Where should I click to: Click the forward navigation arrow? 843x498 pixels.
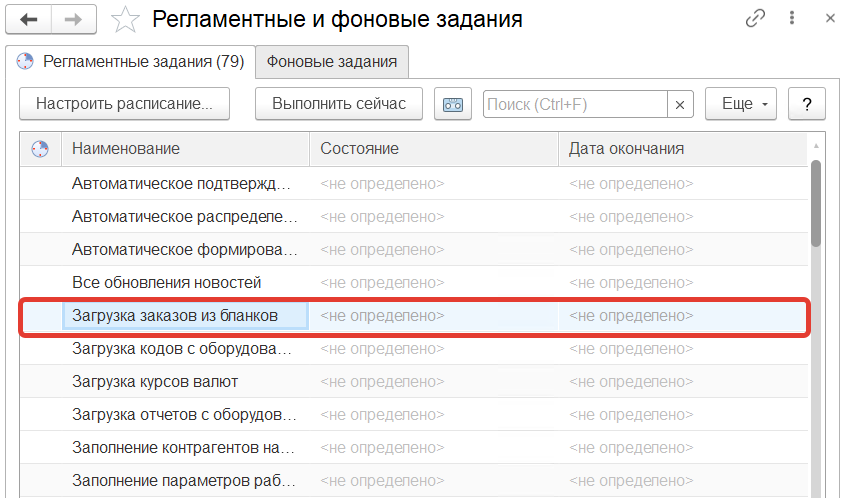pos(74,19)
